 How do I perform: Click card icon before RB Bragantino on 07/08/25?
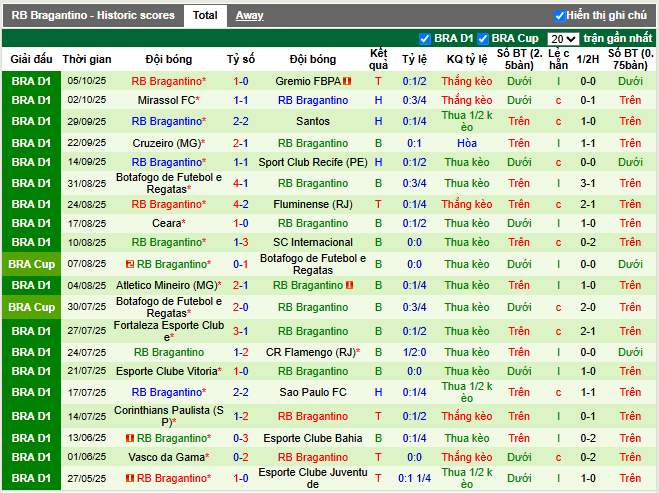pyautogui.click(x=130, y=263)
